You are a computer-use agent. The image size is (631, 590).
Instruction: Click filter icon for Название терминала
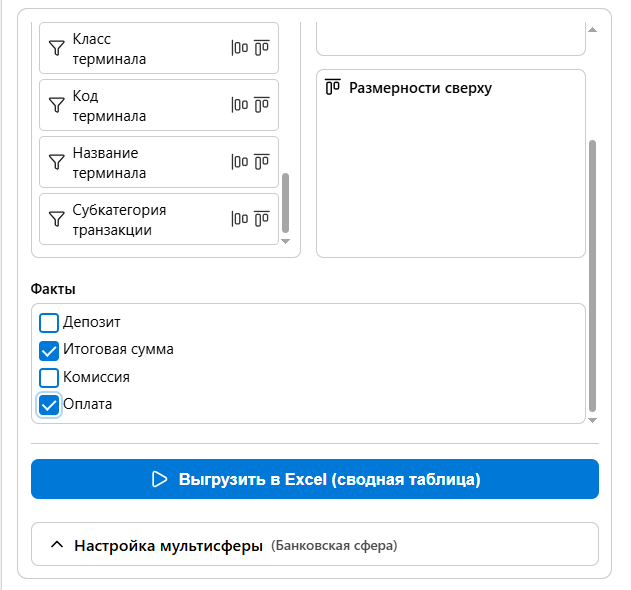[x=57, y=162]
